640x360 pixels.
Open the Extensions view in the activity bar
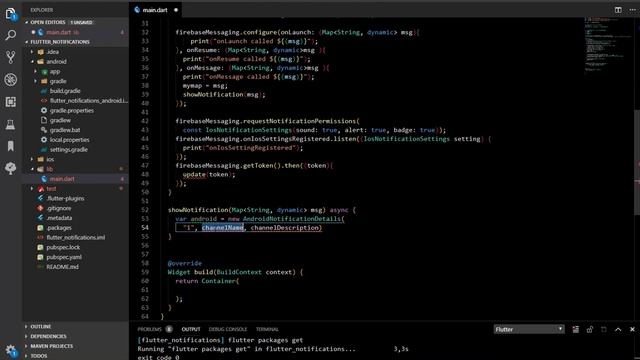pos(11,102)
